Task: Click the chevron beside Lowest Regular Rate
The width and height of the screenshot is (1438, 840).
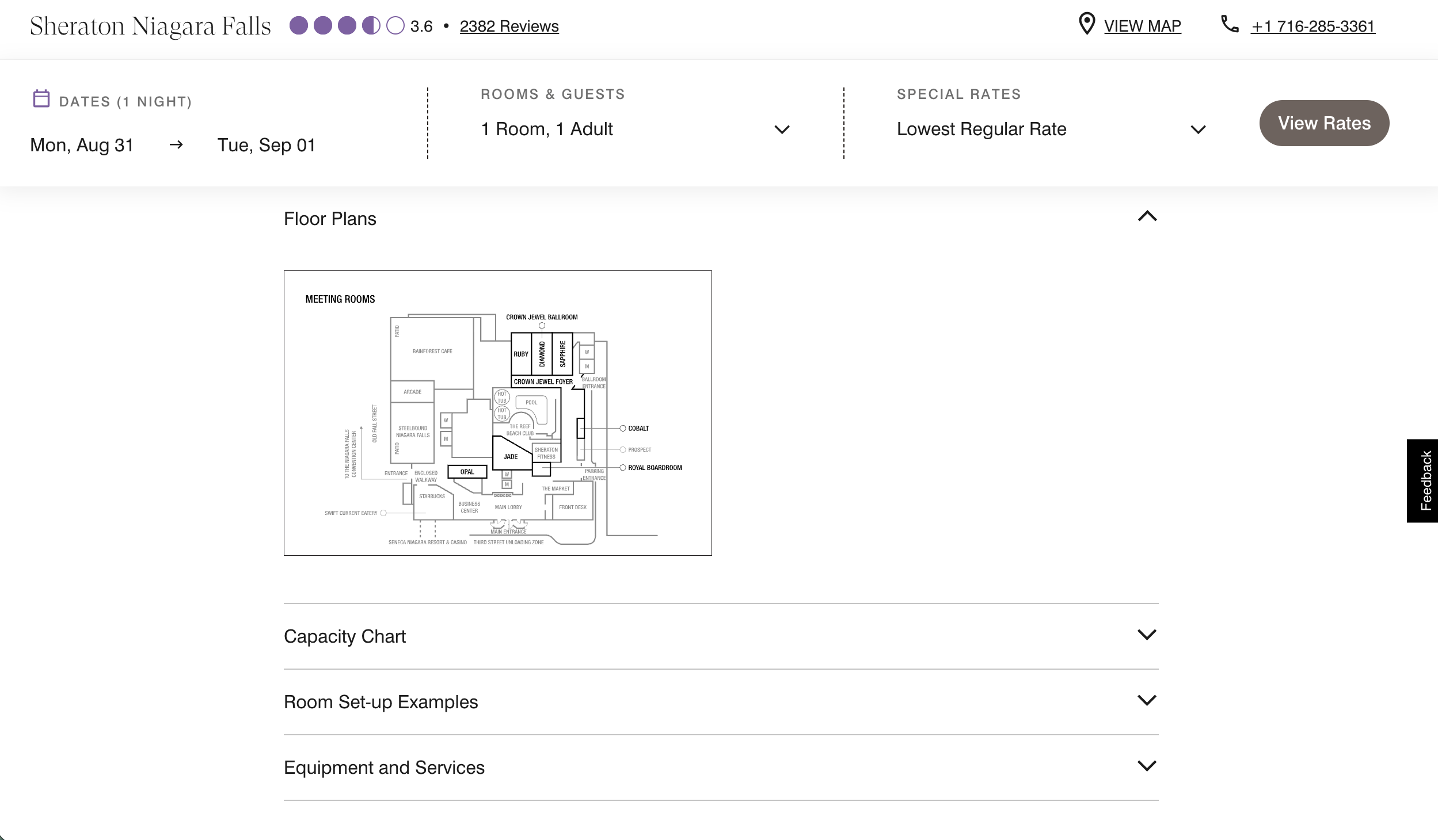Action: [1198, 129]
